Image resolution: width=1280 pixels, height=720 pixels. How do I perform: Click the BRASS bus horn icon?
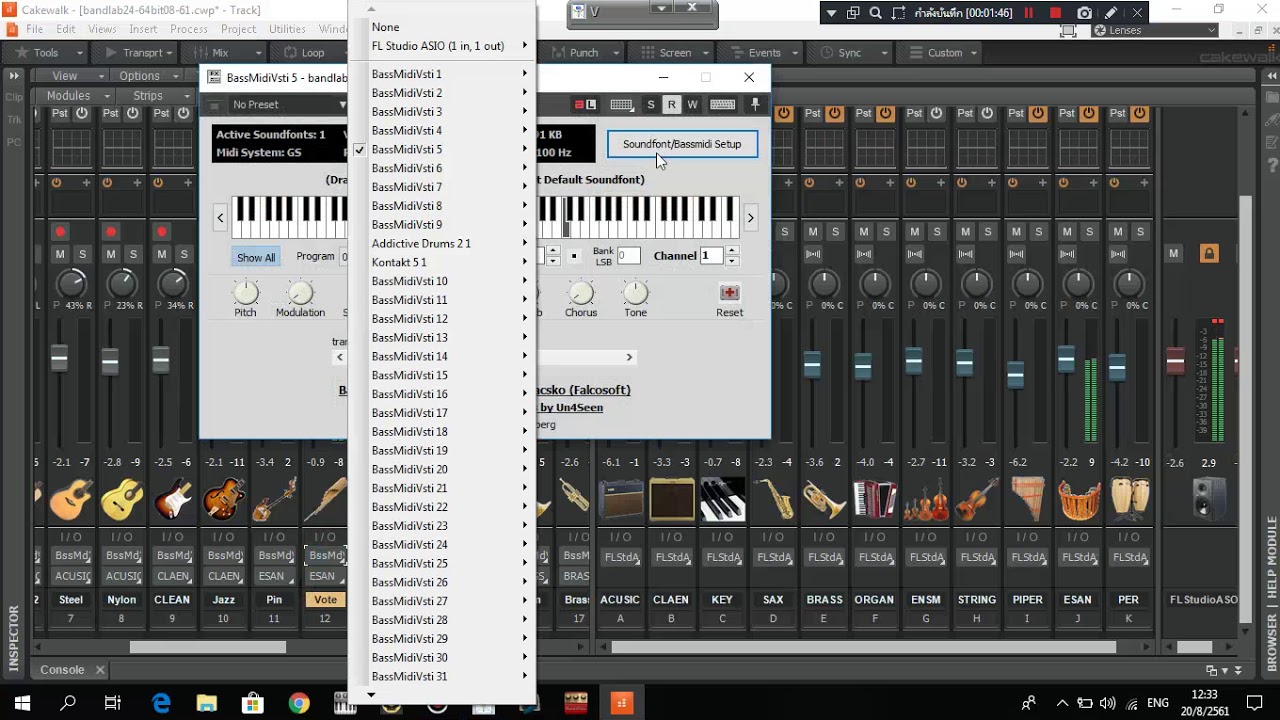pos(825,500)
